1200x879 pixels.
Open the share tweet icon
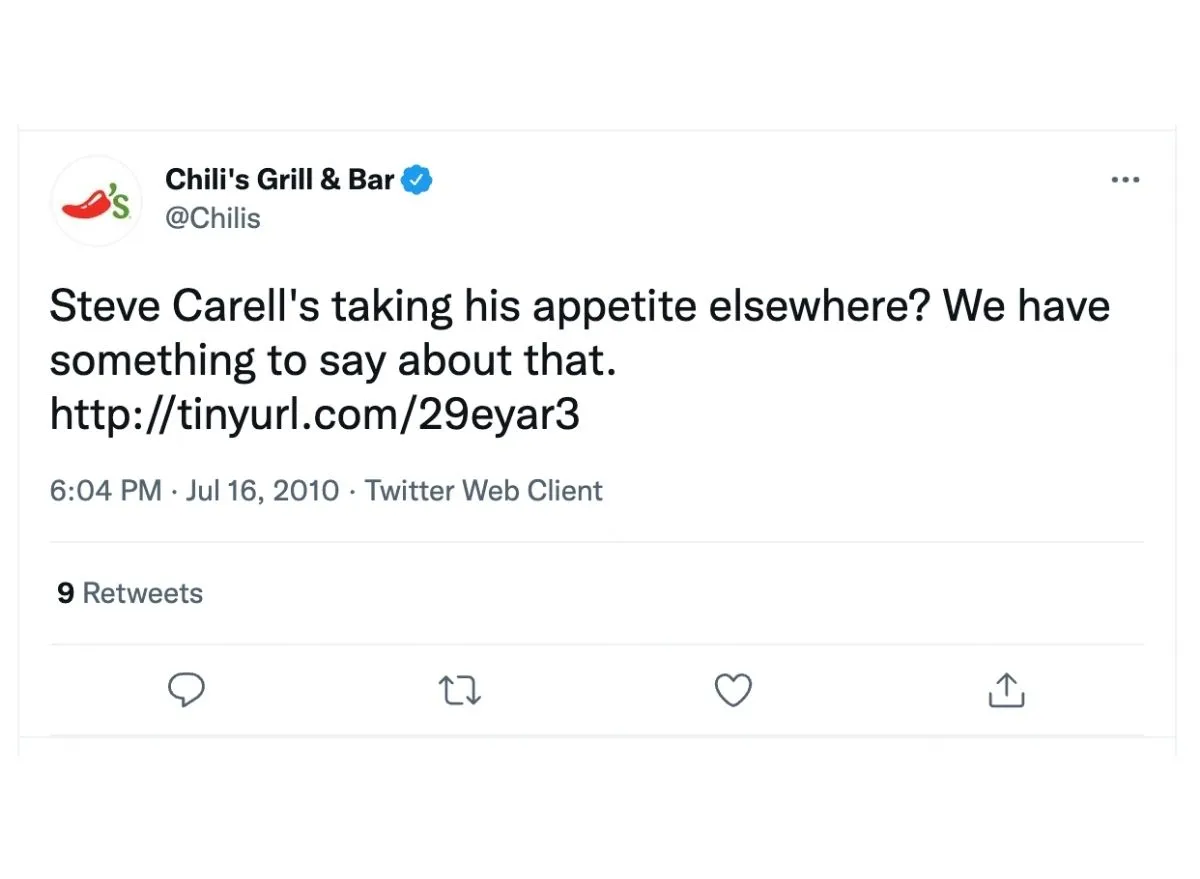1007,690
